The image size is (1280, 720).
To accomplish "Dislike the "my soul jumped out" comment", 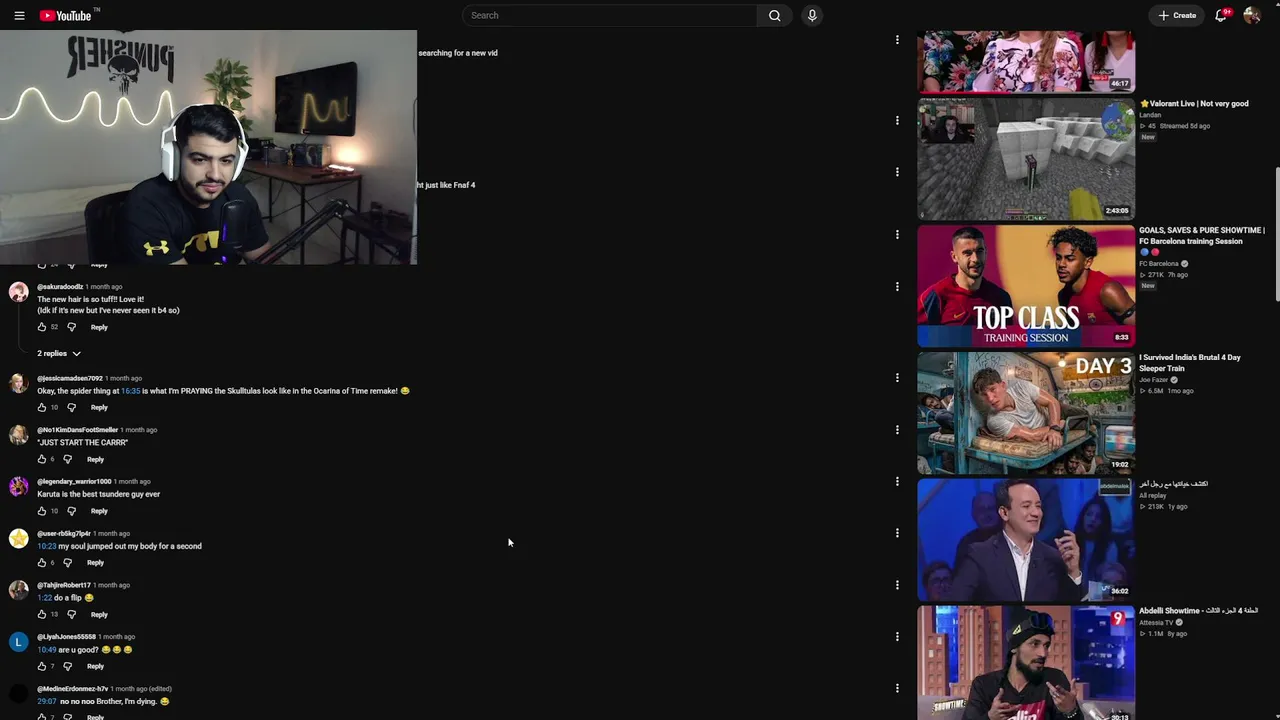I will [x=67, y=563].
